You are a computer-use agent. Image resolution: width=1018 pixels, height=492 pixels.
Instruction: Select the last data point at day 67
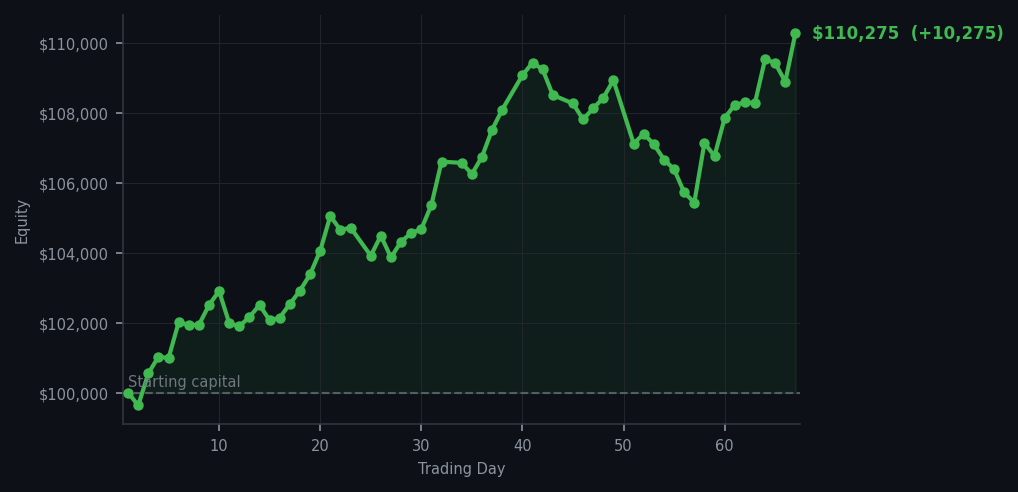[x=795, y=34]
